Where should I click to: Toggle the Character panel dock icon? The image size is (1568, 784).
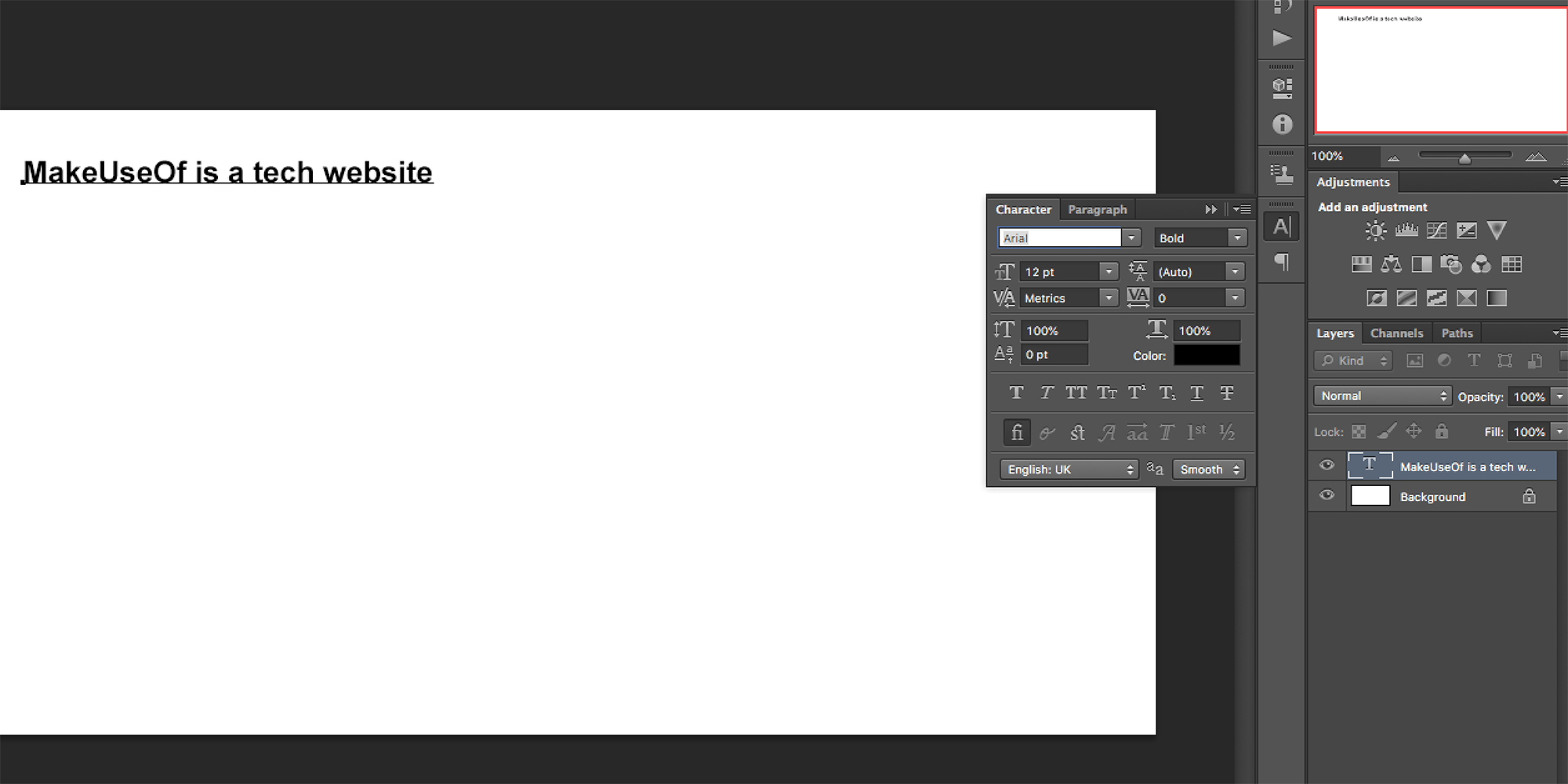pyautogui.click(x=1281, y=227)
